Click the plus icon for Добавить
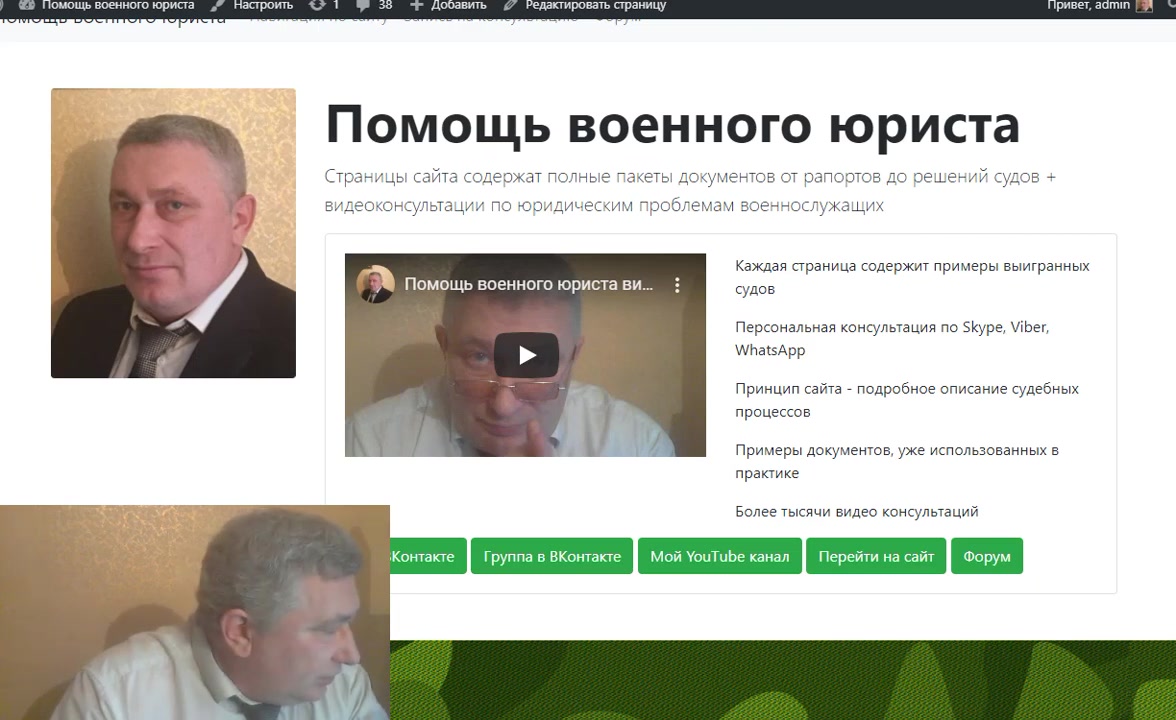 (417, 5)
